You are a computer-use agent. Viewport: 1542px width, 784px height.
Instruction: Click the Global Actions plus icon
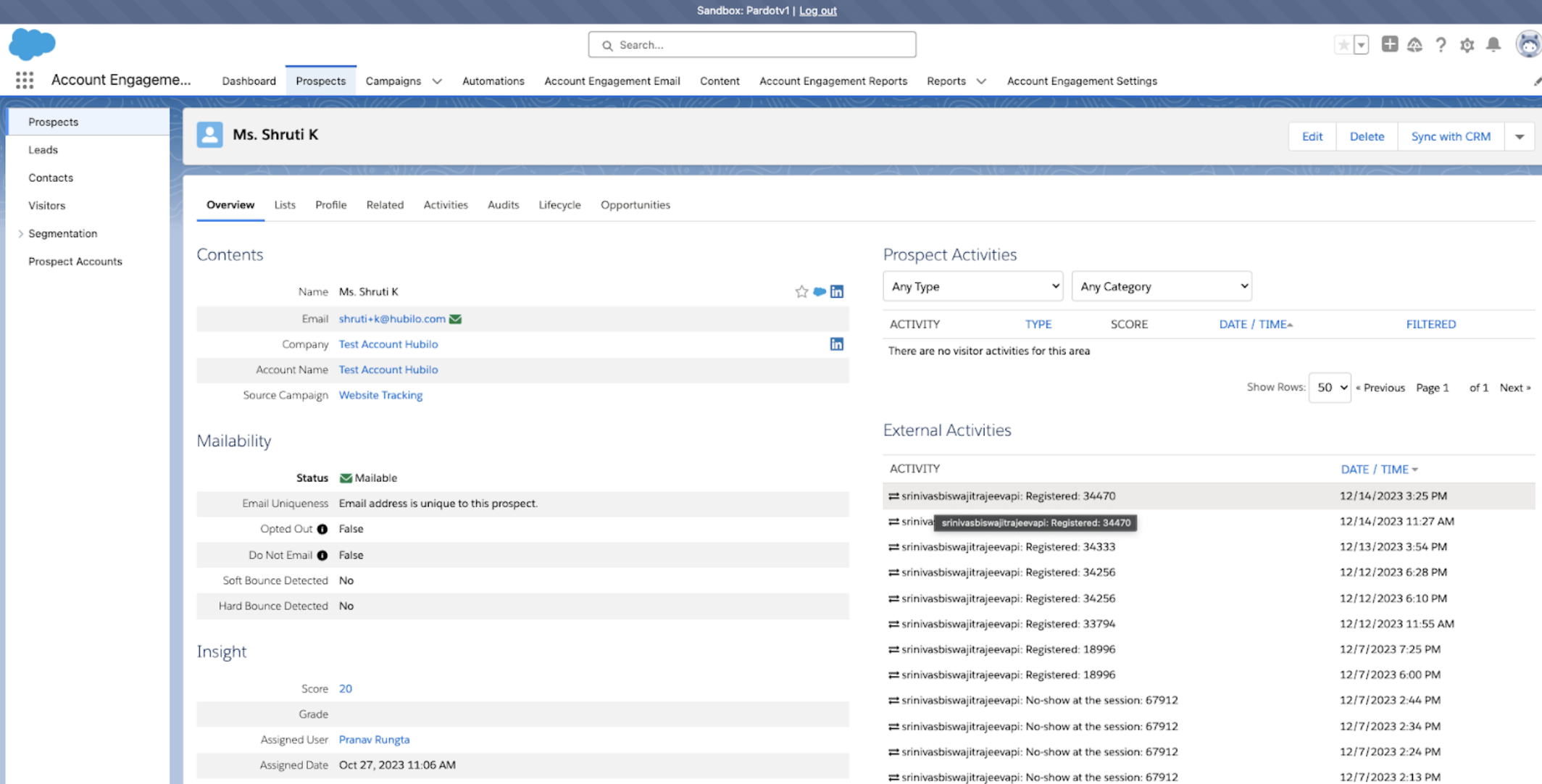point(1389,44)
